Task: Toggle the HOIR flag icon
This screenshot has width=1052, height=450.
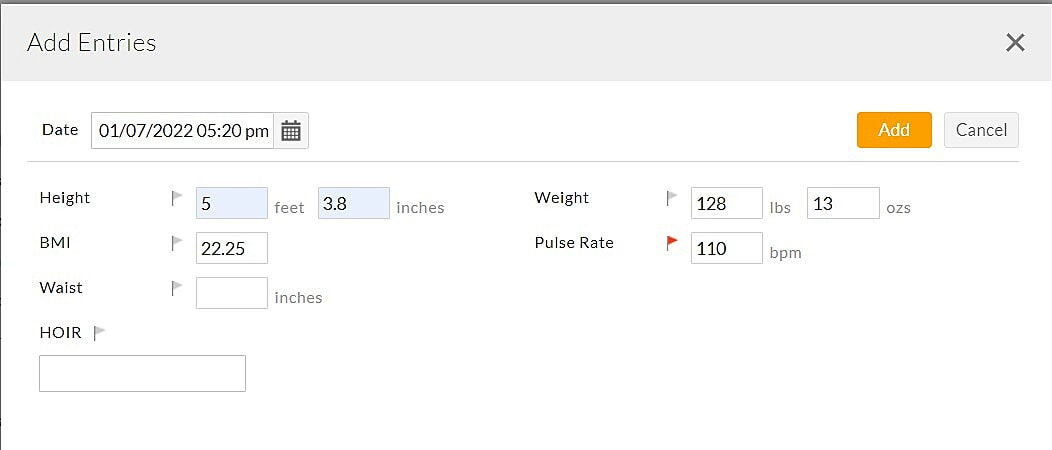Action: pos(99,333)
